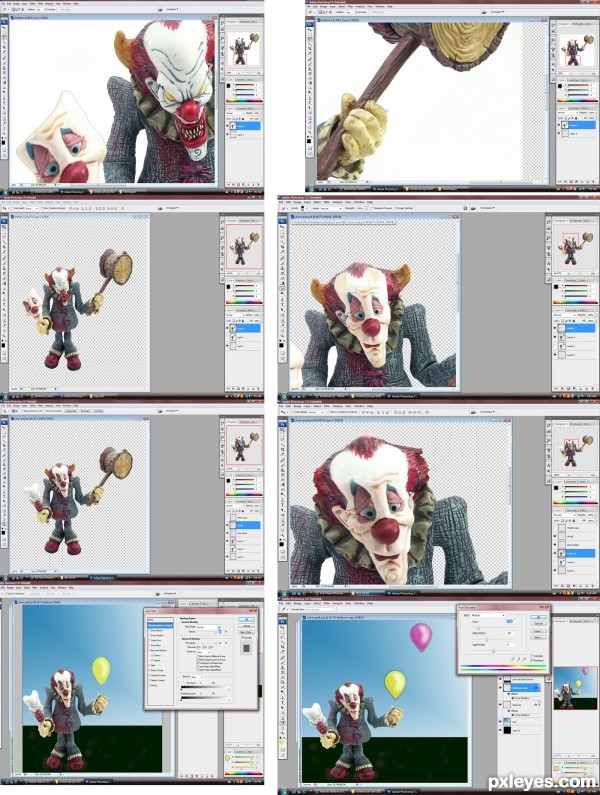600x795 pixels.
Task: Click the subtract-from-sample eyedropper in the Hue/Saturation dialog
Action: tap(524, 659)
